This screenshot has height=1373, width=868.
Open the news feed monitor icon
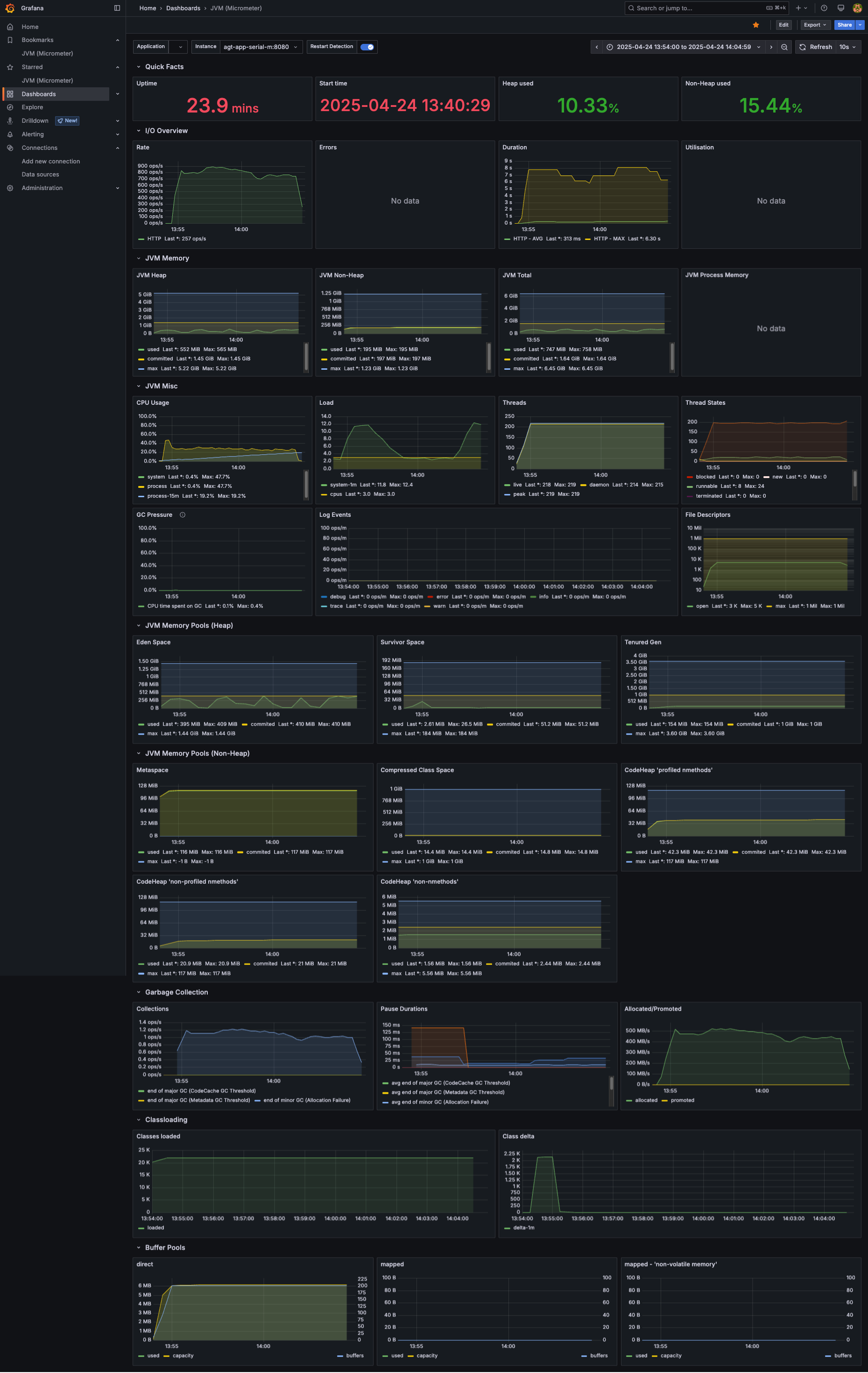840,8
